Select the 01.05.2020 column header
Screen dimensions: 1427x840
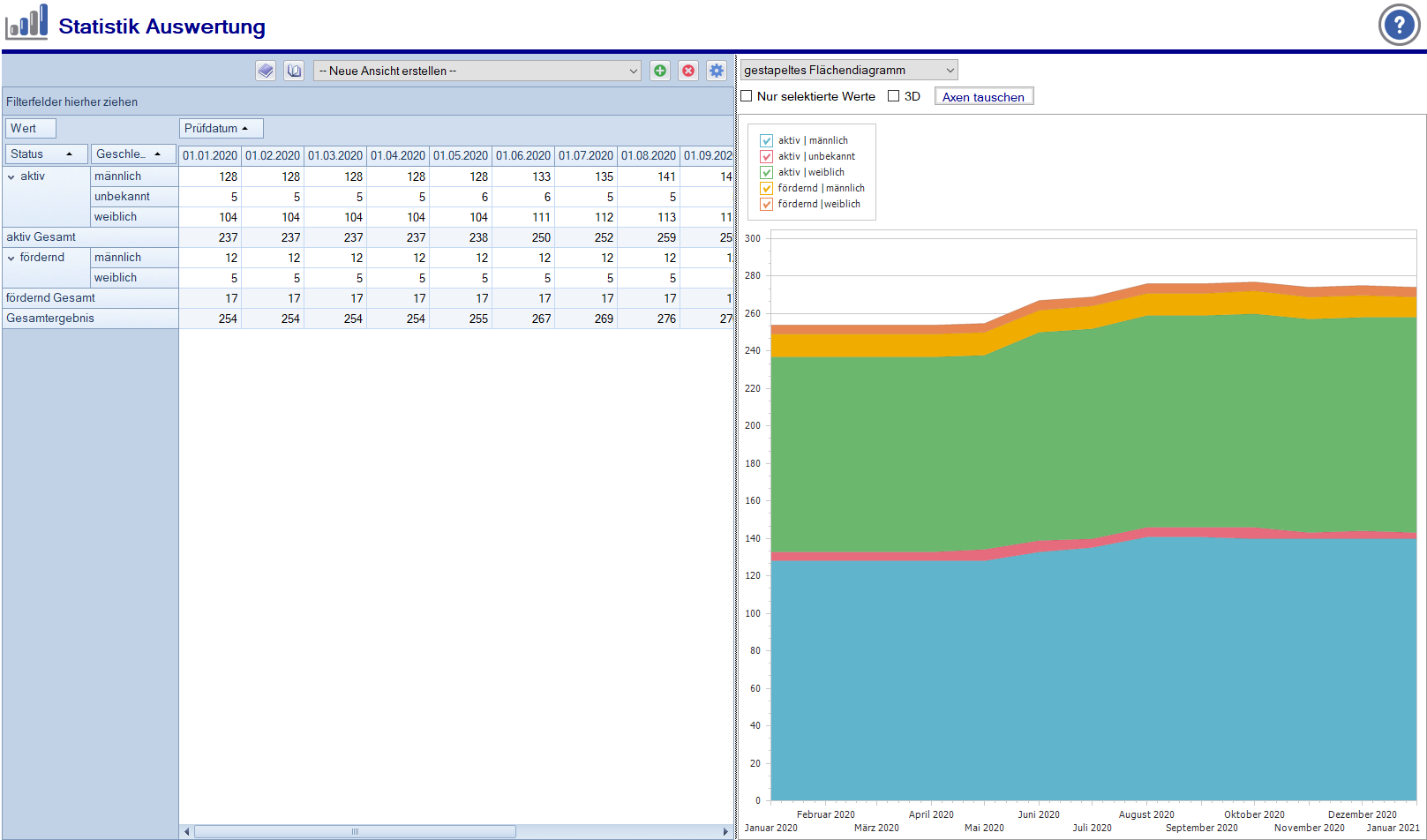pyautogui.click(x=461, y=155)
